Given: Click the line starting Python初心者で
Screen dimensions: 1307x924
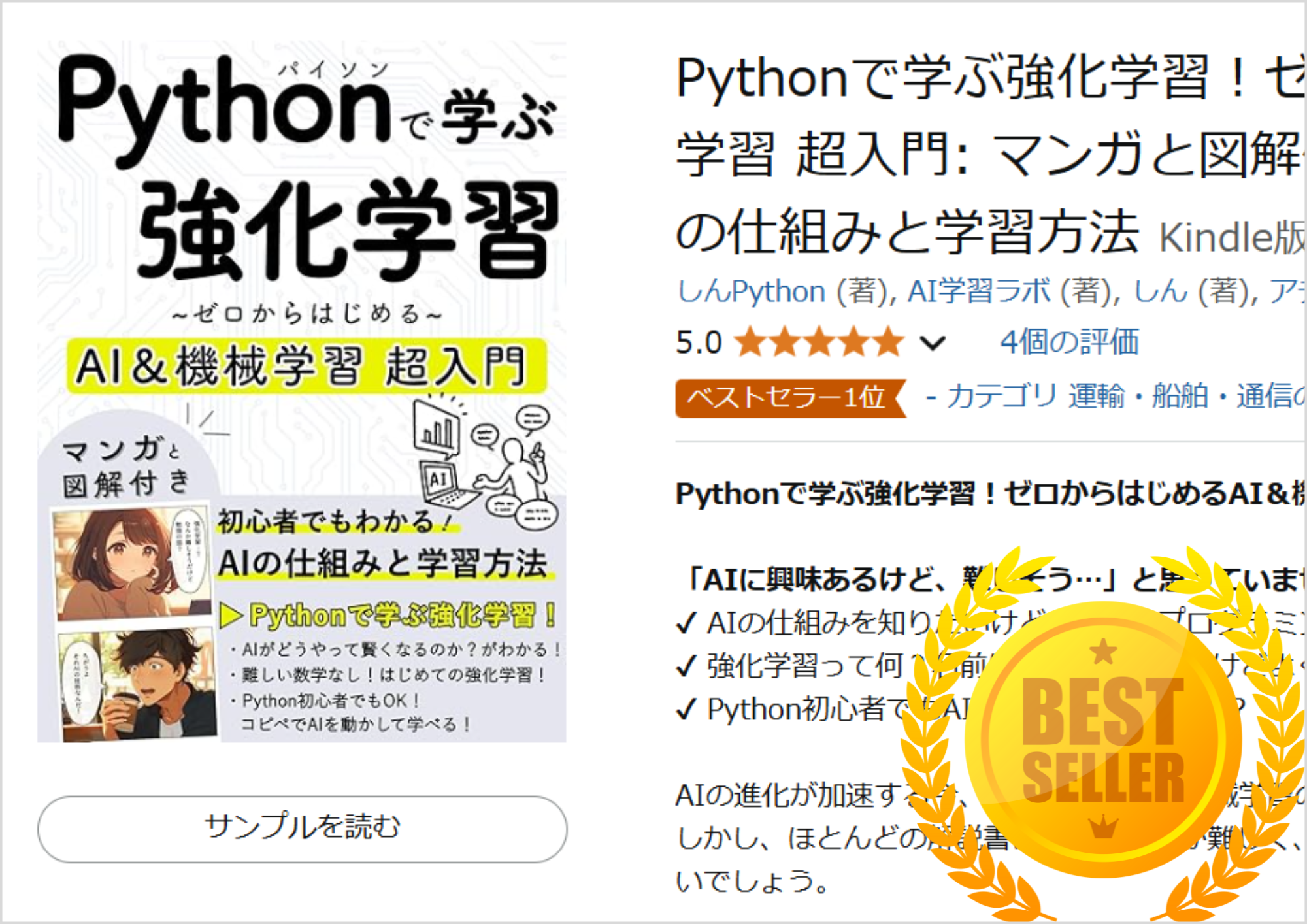Looking at the screenshot, I should tap(961, 709).
